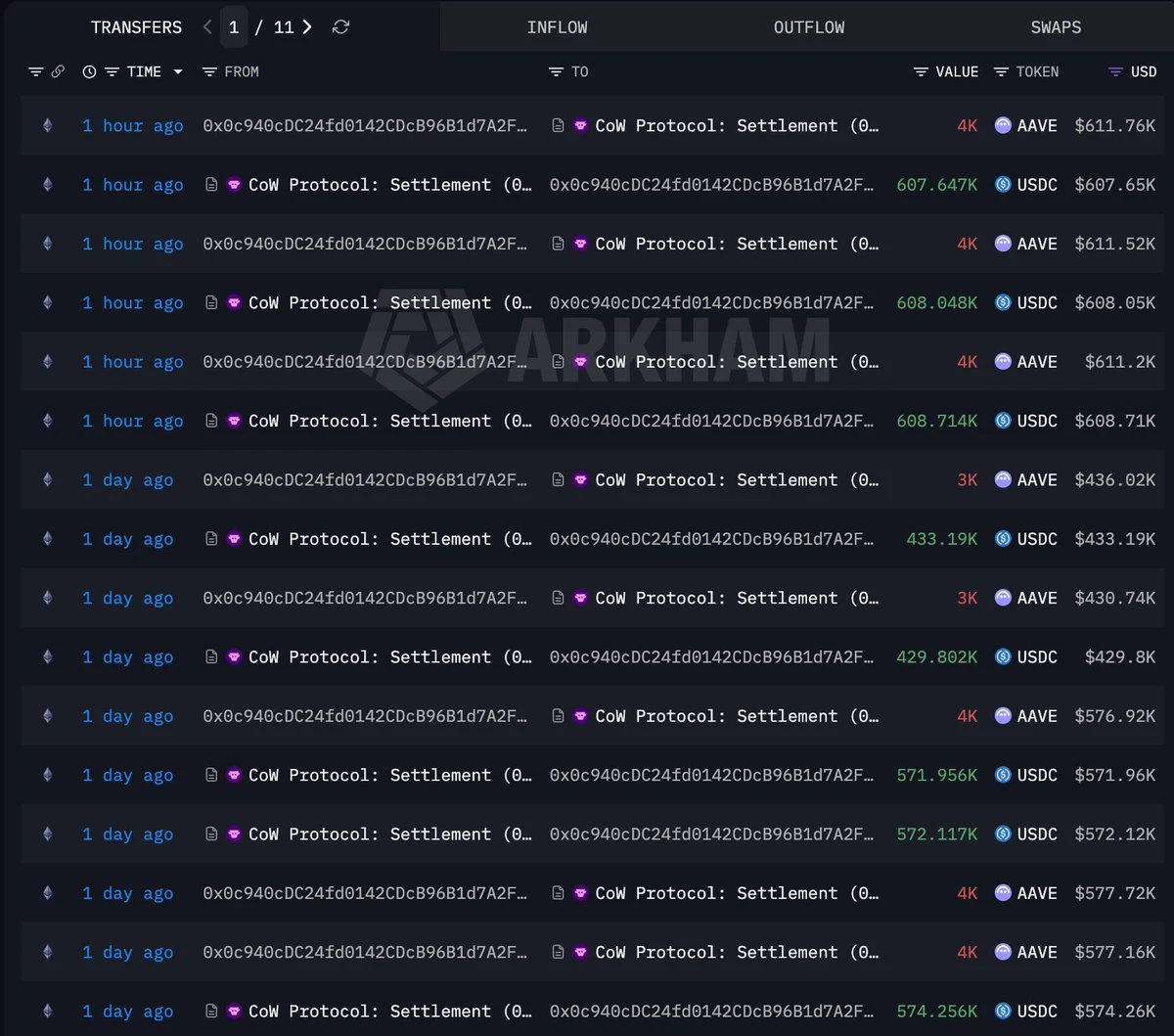Click the 429.802K value cell
Image resolution: width=1174 pixels, height=1036 pixels.
point(936,656)
